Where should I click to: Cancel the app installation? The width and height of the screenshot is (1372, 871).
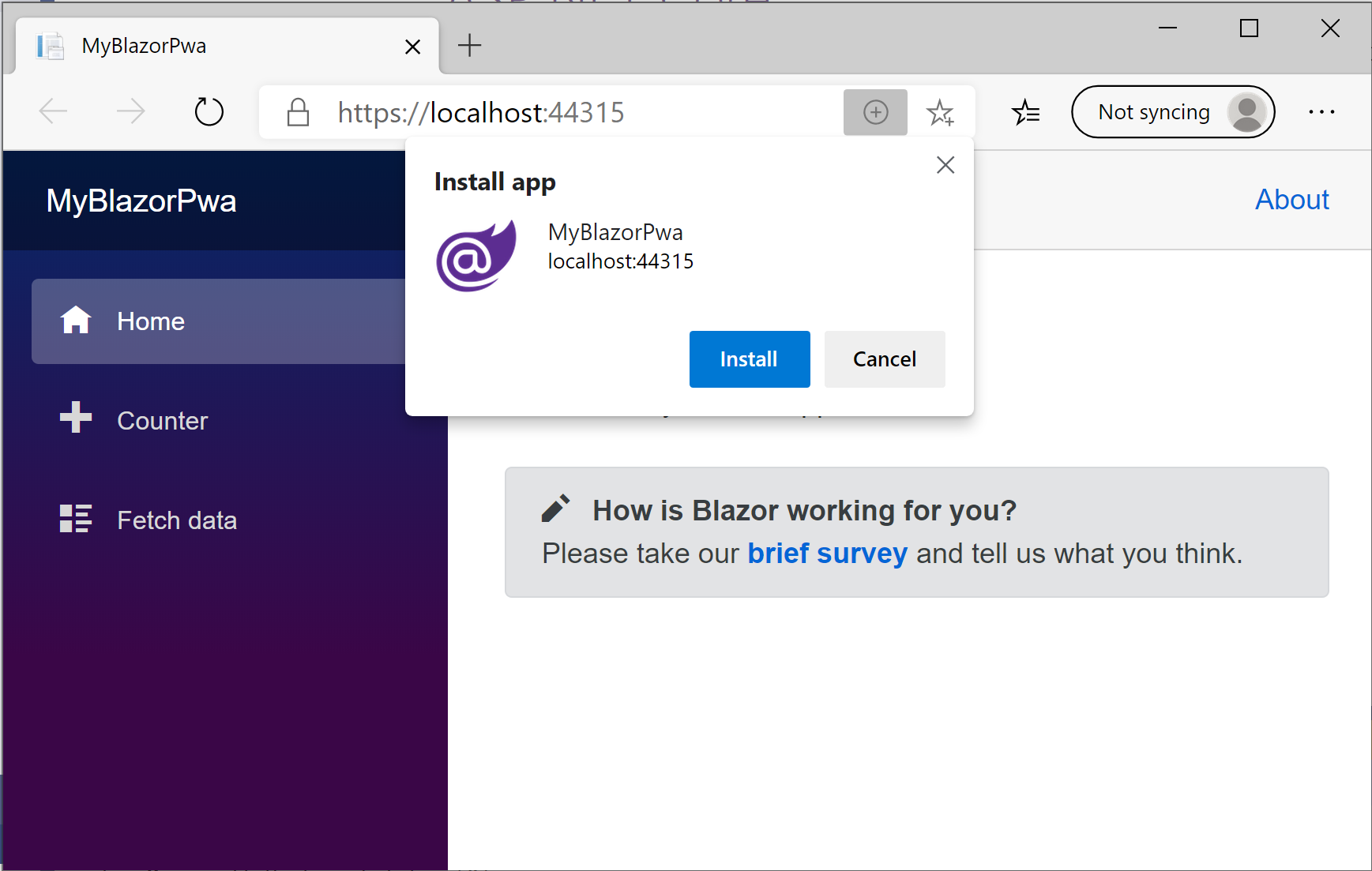click(x=884, y=359)
